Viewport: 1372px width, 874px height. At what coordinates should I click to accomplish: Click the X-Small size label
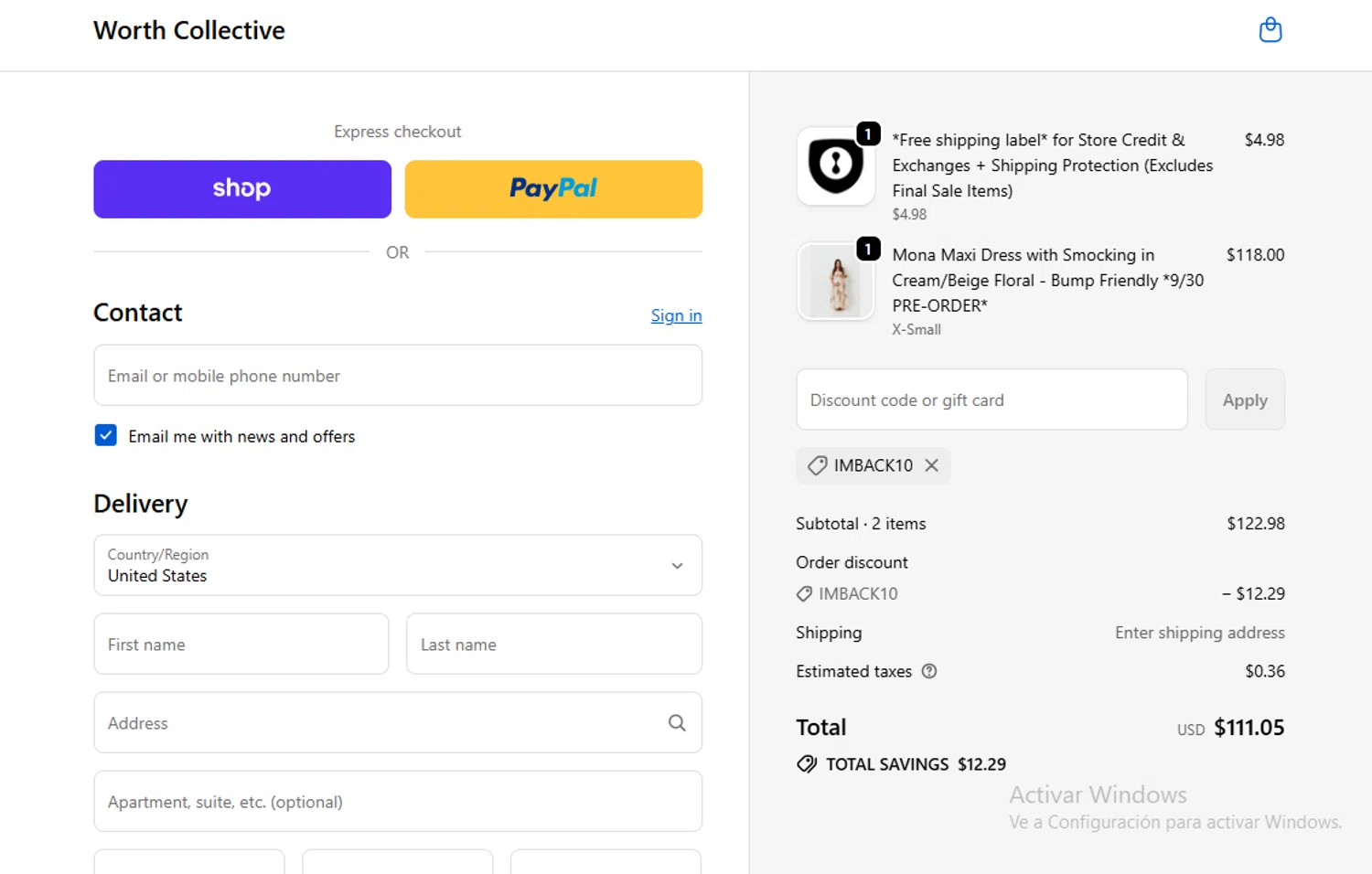click(x=916, y=329)
